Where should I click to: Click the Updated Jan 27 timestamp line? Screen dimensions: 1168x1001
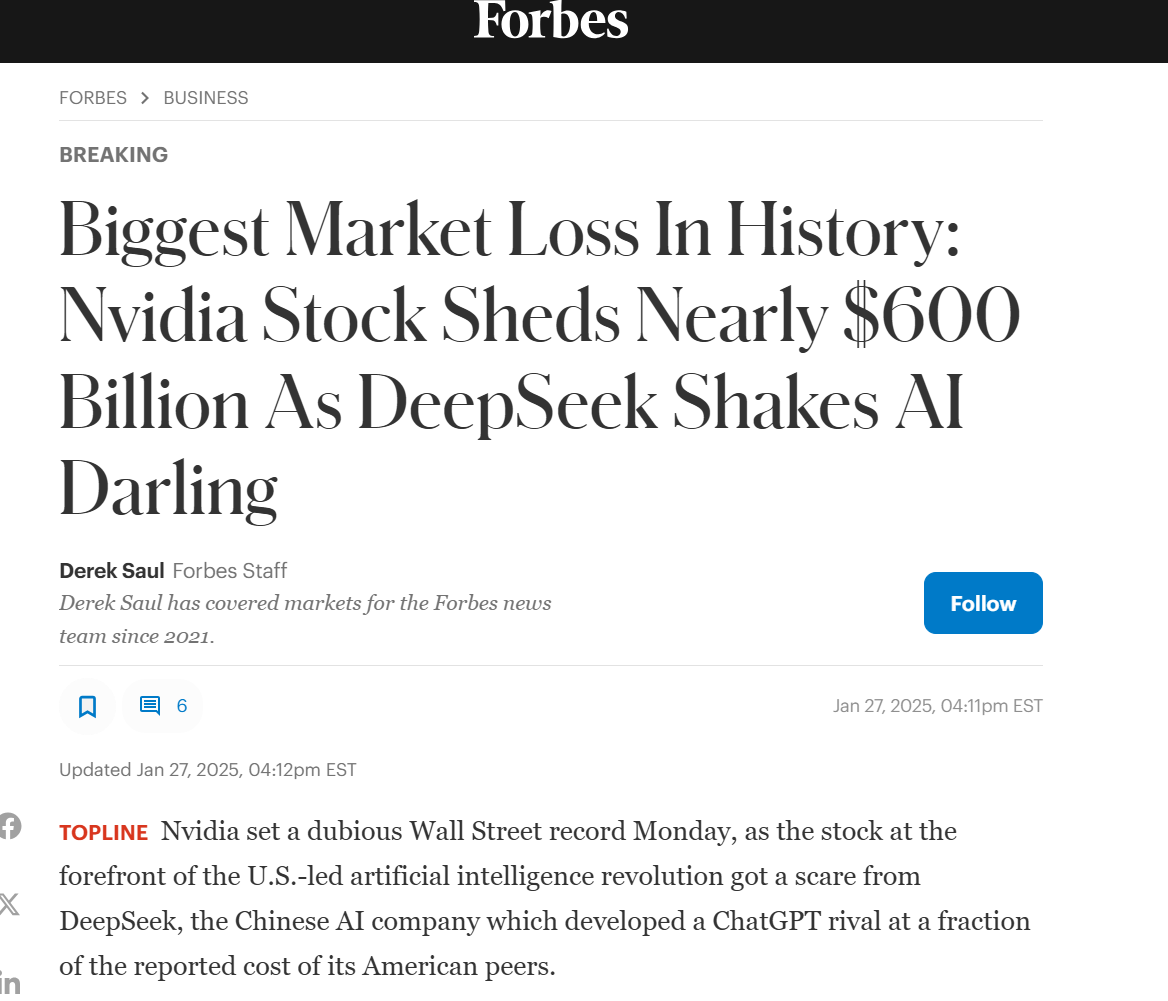click(208, 770)
